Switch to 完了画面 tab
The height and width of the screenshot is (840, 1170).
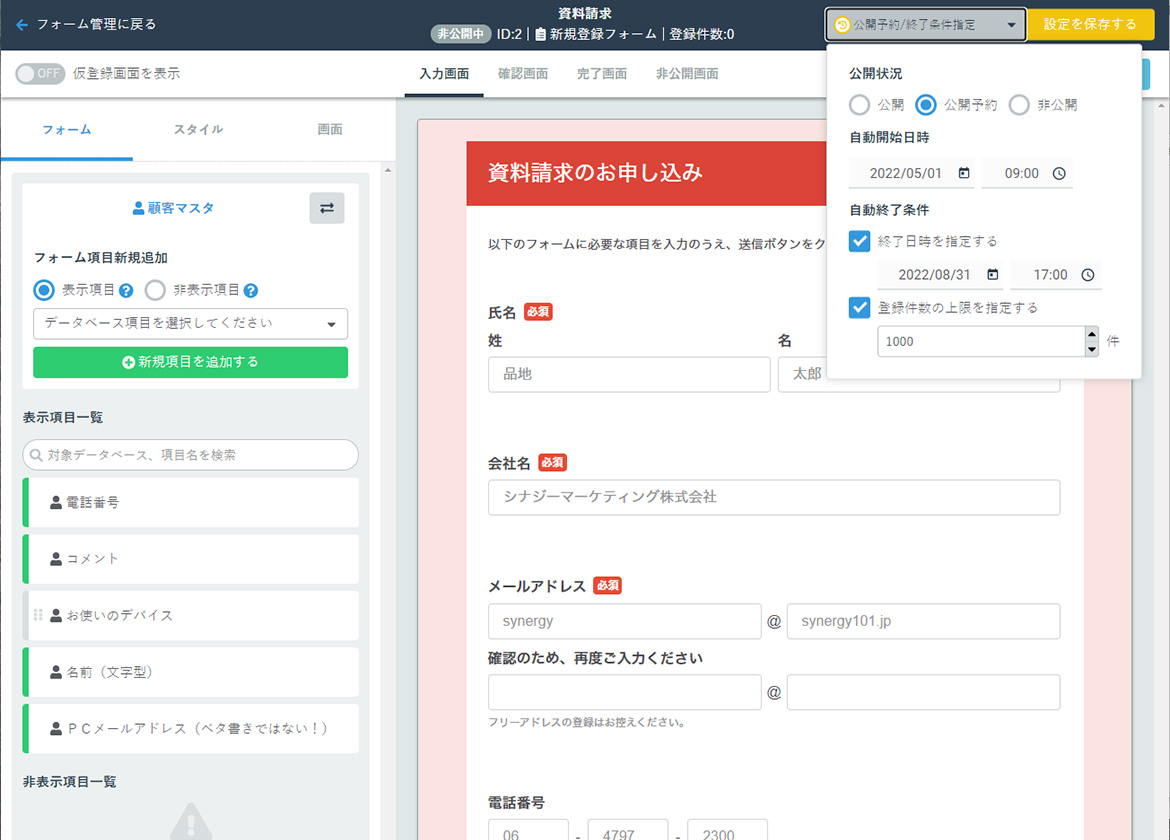[x=601, y=74]
